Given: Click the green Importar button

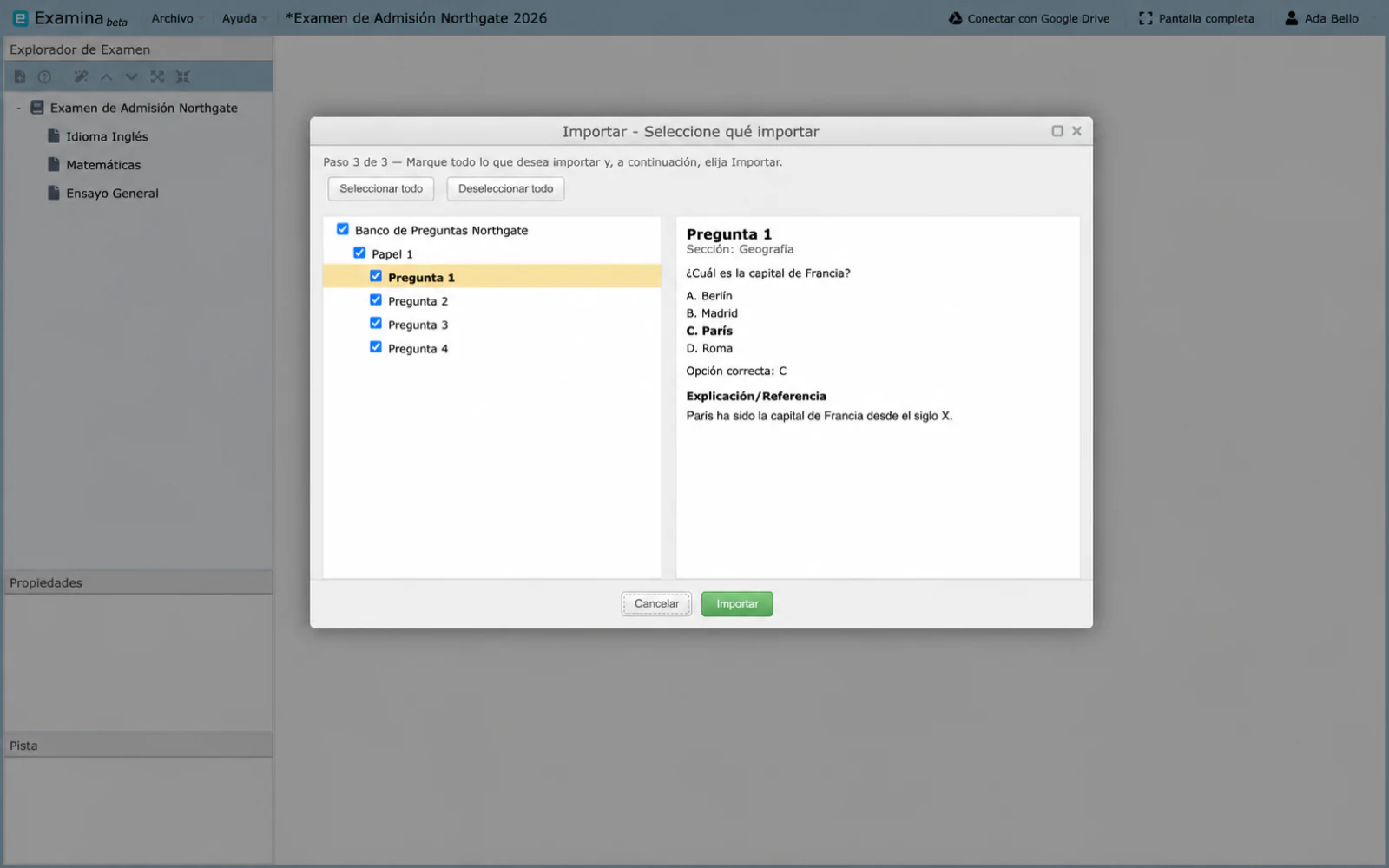Looking at the screenshot, I should tap(737, 604).
